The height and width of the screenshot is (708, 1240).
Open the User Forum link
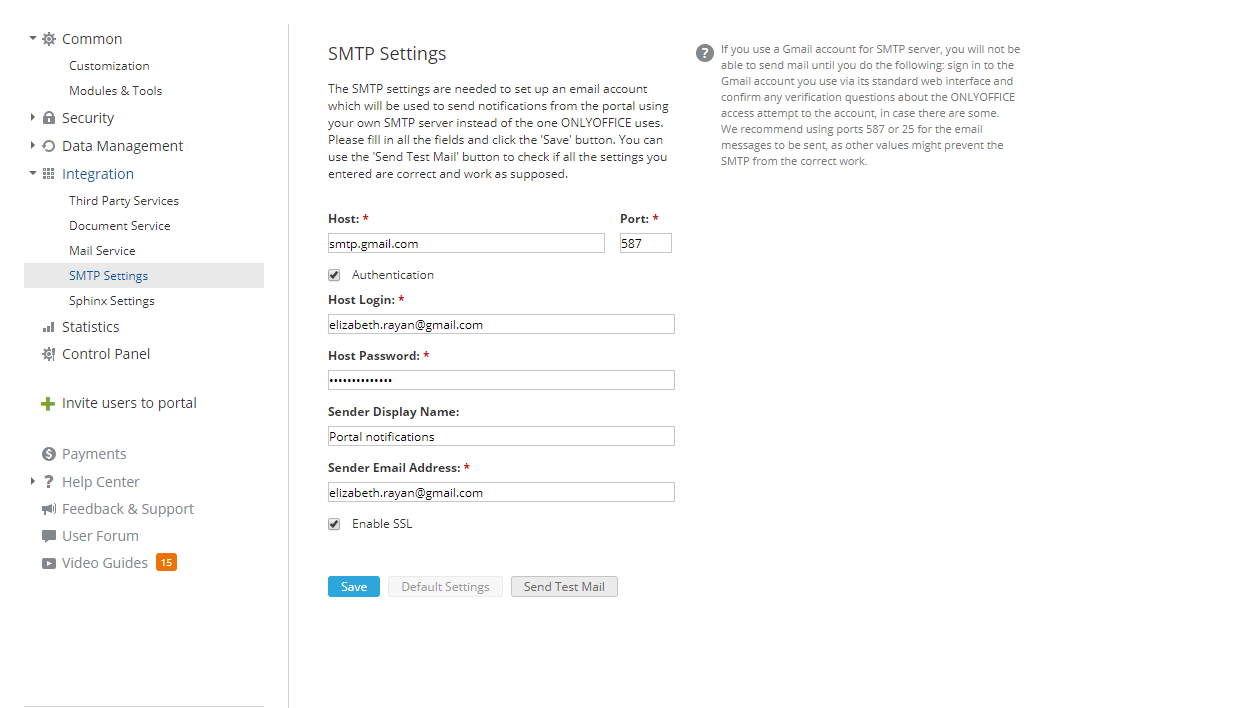pos(100,536)
